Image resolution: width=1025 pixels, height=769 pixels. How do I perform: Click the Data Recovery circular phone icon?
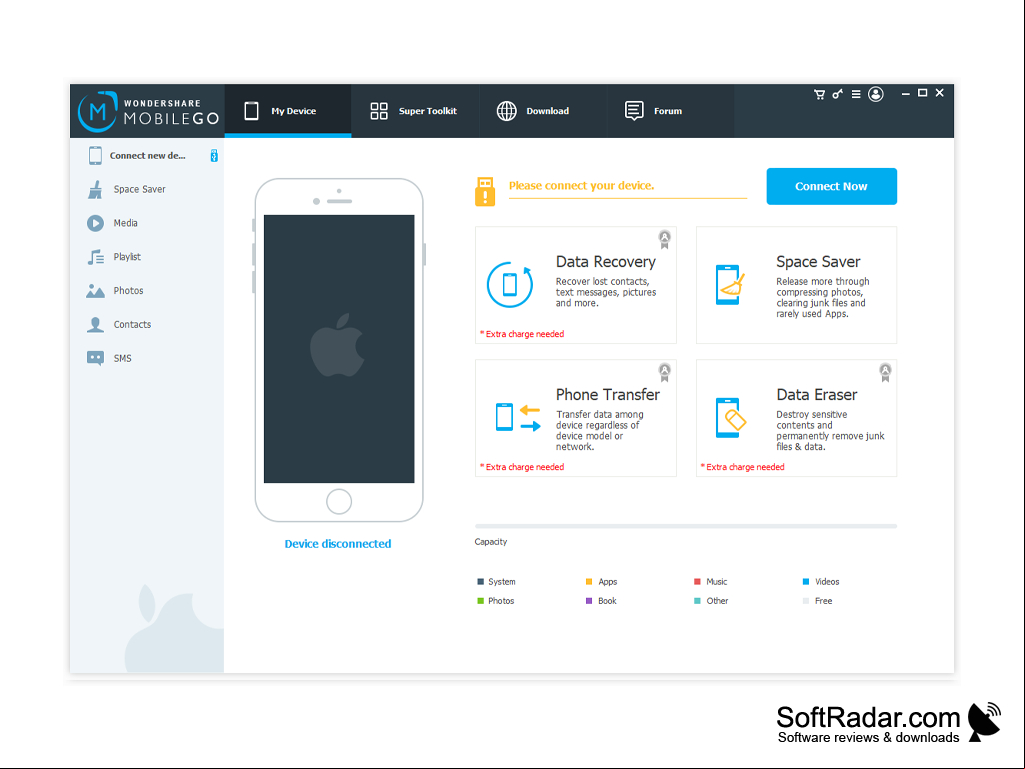(x=510, y=284)
